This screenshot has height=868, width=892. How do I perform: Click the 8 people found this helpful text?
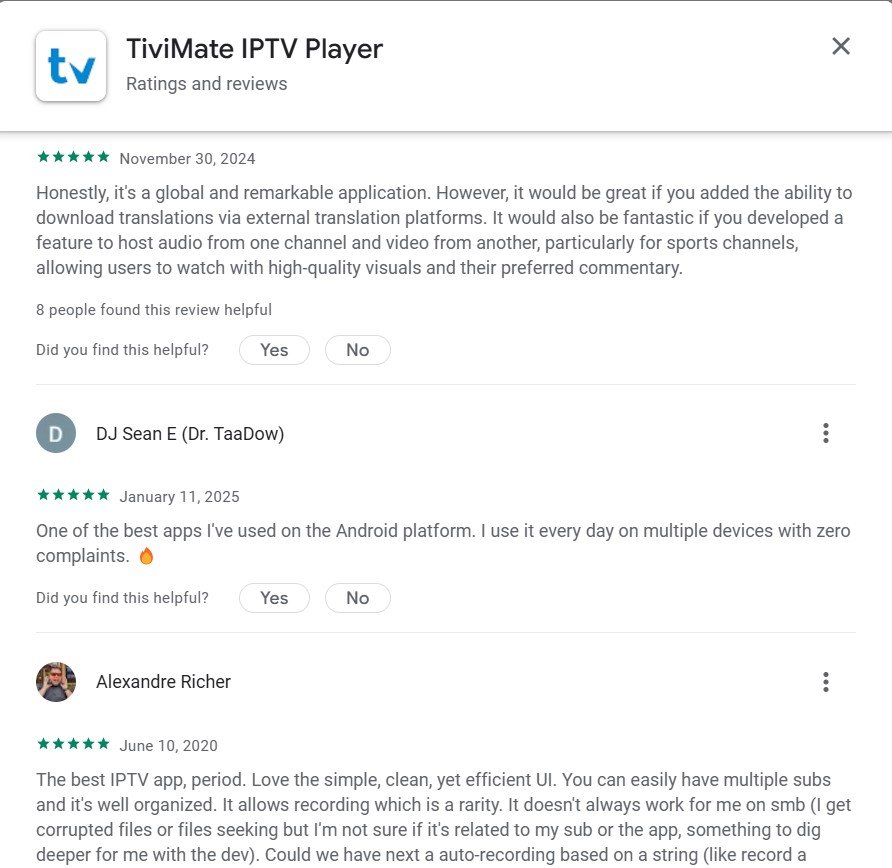(x=154, y=309)
